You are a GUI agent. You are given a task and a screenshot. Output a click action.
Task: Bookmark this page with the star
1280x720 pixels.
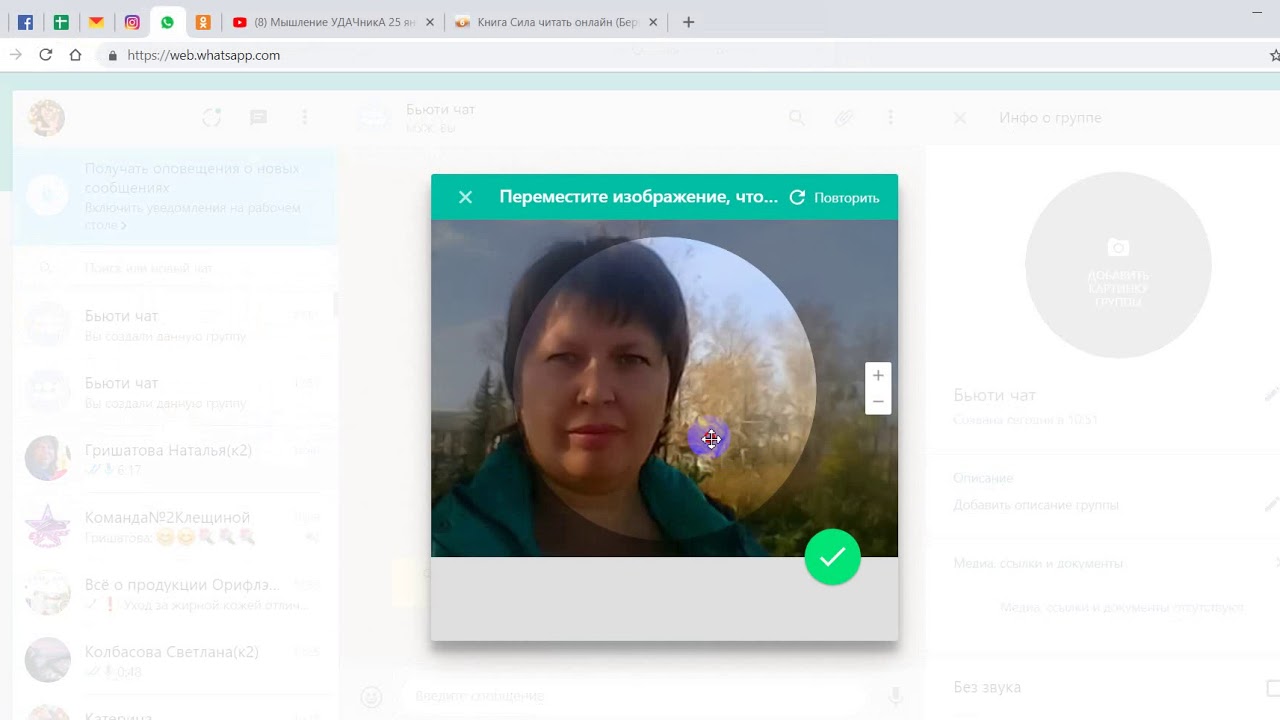(x=1274, y=55)
